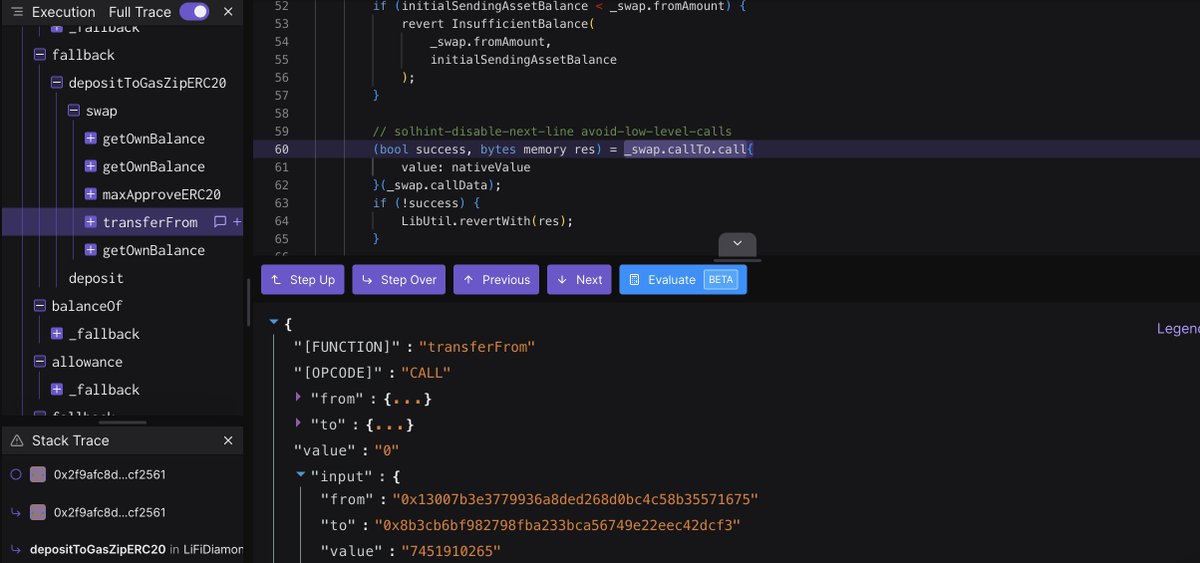Image resolution: width=1200 pixels, height=563 pixels.
Task: Click the Step Up button
Action: [303, 280]
